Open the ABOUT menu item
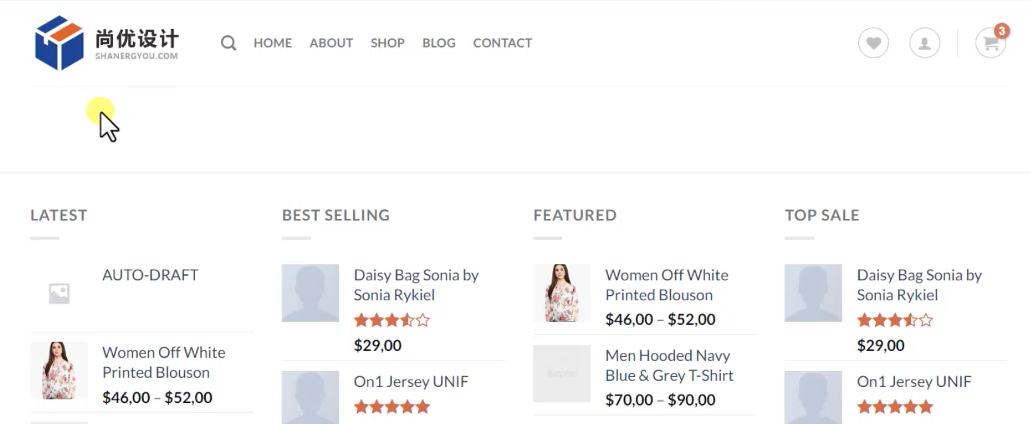Viewport: 1031px width, 424px height. point(331,43)
